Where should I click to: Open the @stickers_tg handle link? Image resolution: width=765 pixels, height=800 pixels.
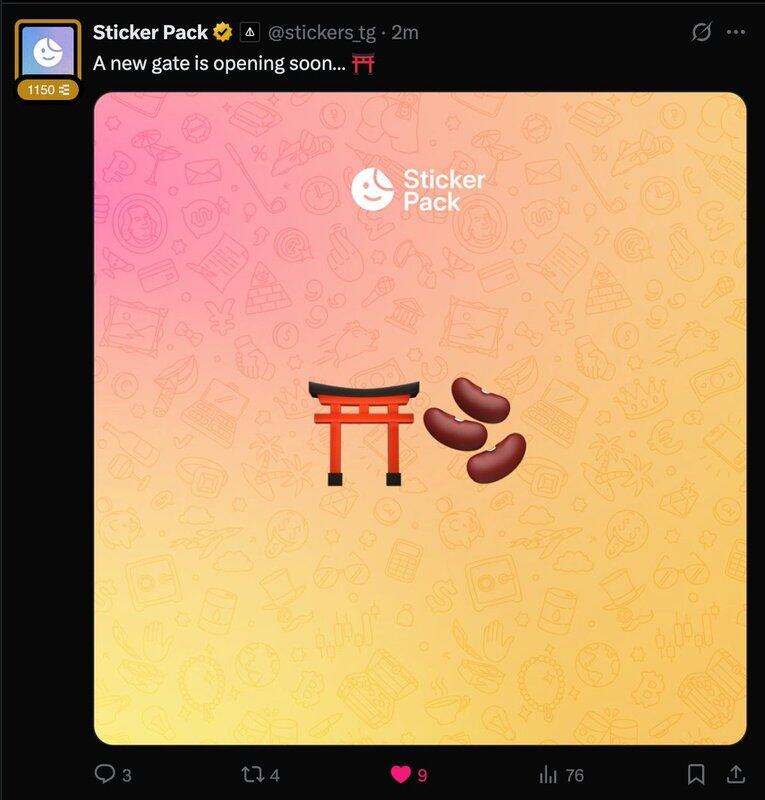point(322,33)
